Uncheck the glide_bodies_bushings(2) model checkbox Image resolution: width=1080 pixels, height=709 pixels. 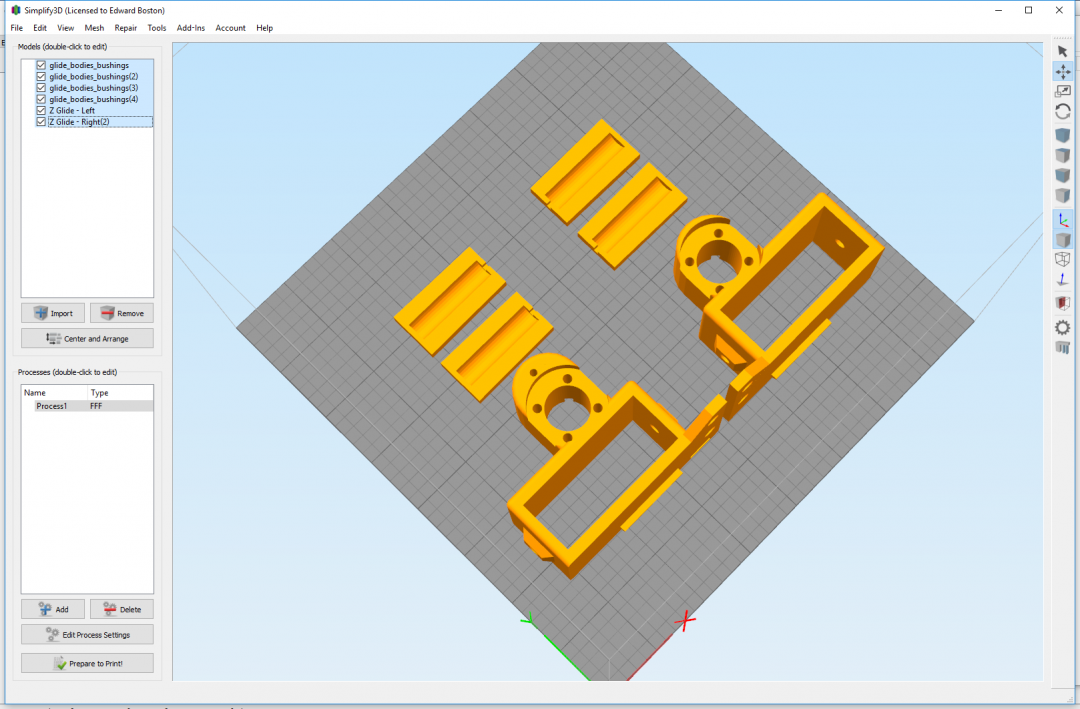(x=41, y=77)
